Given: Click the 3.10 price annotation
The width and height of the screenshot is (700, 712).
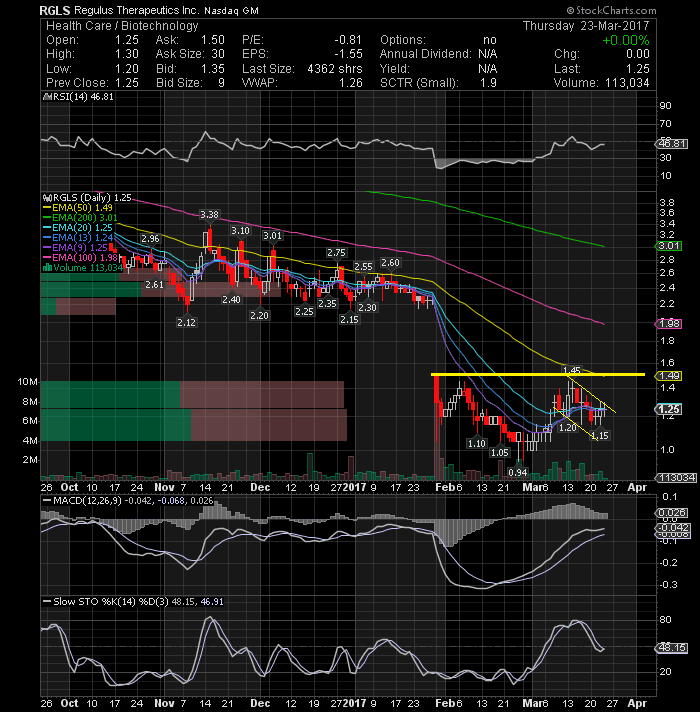Looking at the screenshot, I should coord(240,231).
